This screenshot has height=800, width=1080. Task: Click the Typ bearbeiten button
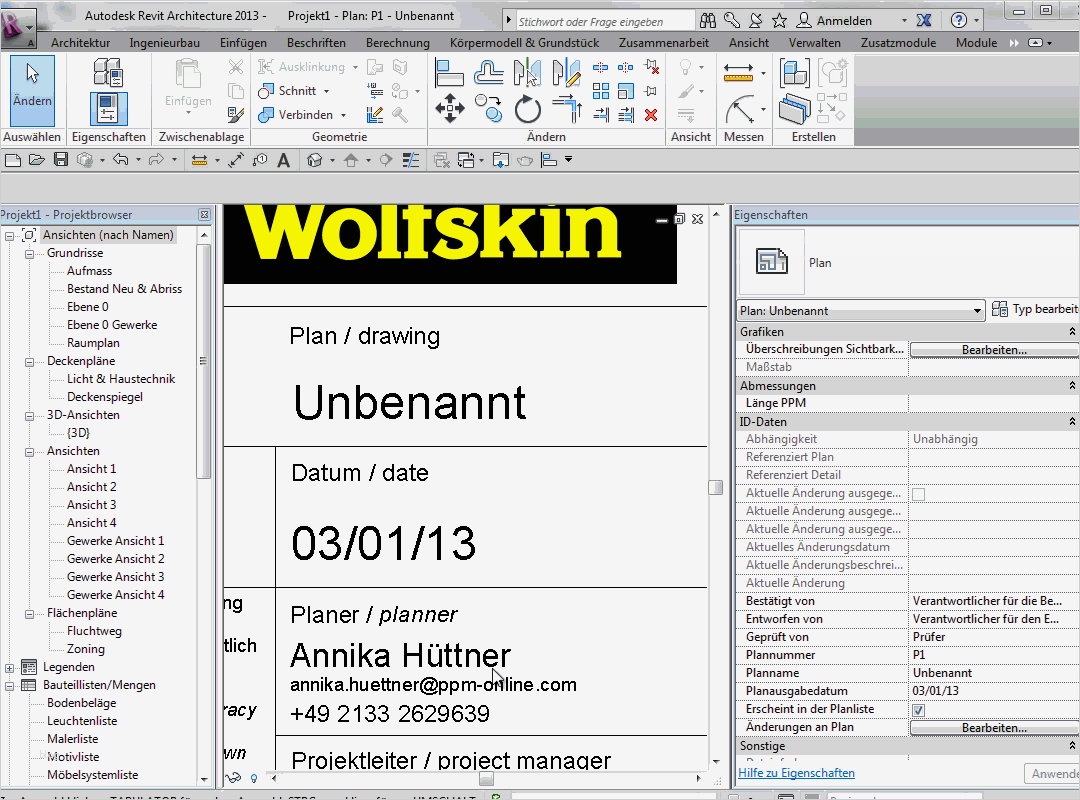click(1035, 309)
